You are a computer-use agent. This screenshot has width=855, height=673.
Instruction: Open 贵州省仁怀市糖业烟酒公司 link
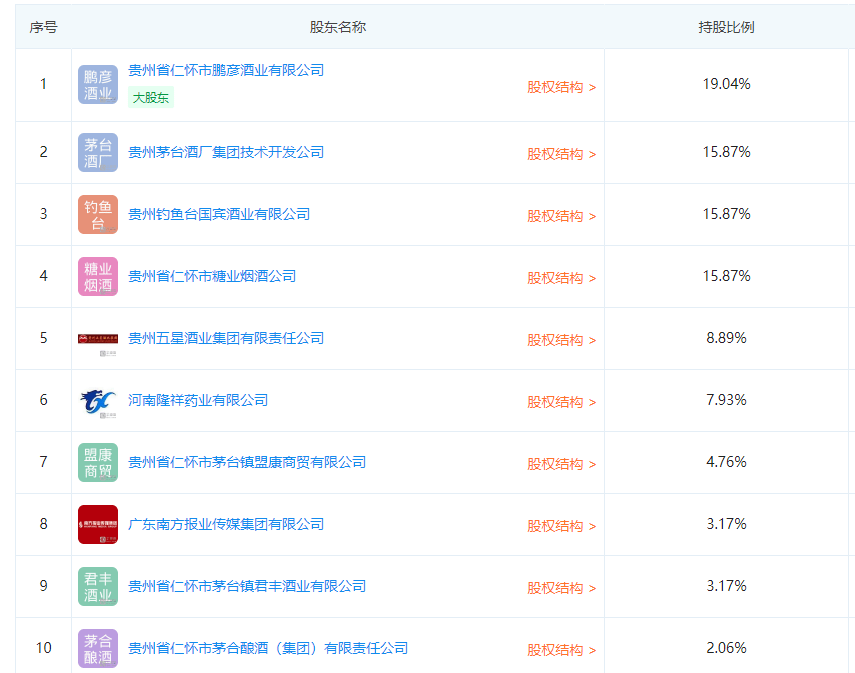(x=212, y=276)
